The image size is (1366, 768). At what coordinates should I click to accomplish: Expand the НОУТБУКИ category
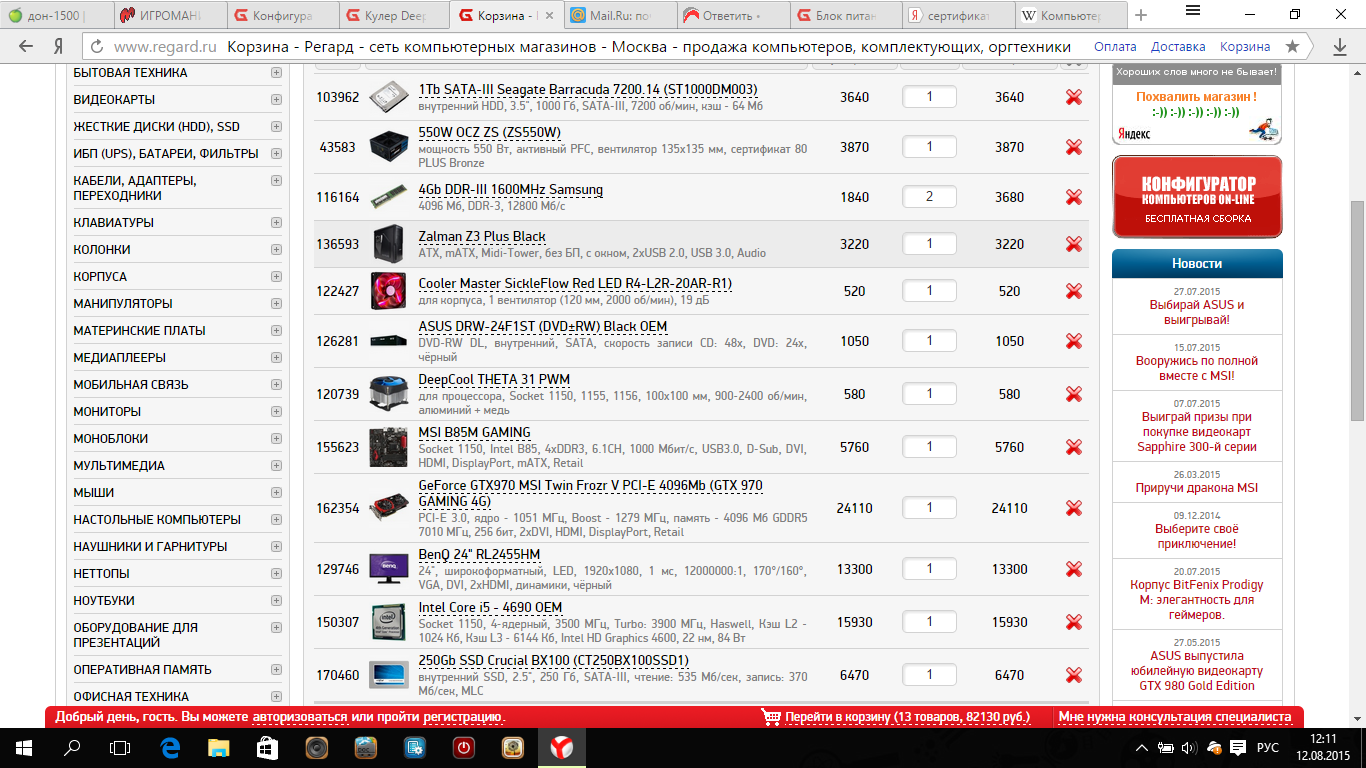click(276, 600)
